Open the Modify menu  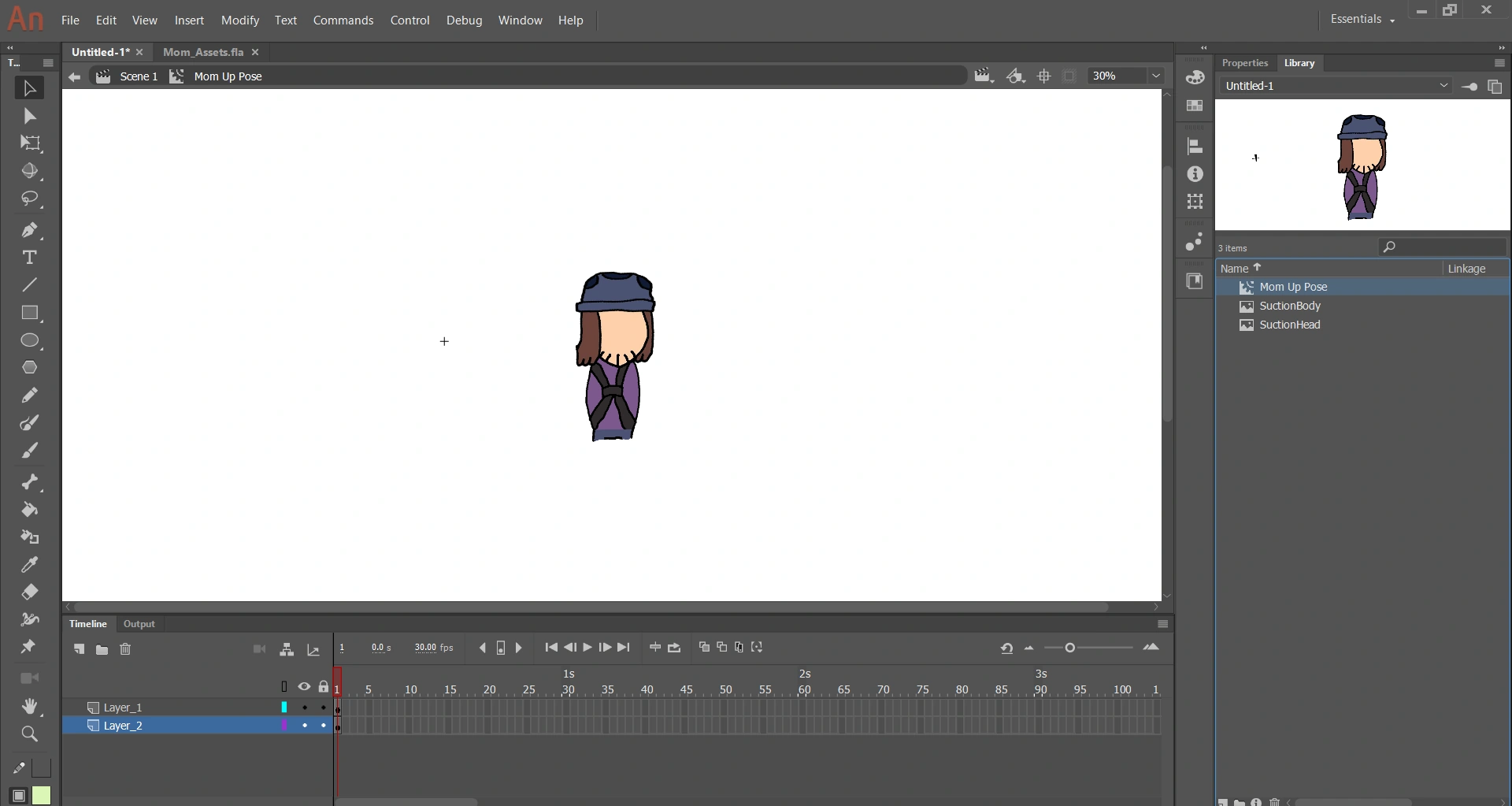point(239,20)
